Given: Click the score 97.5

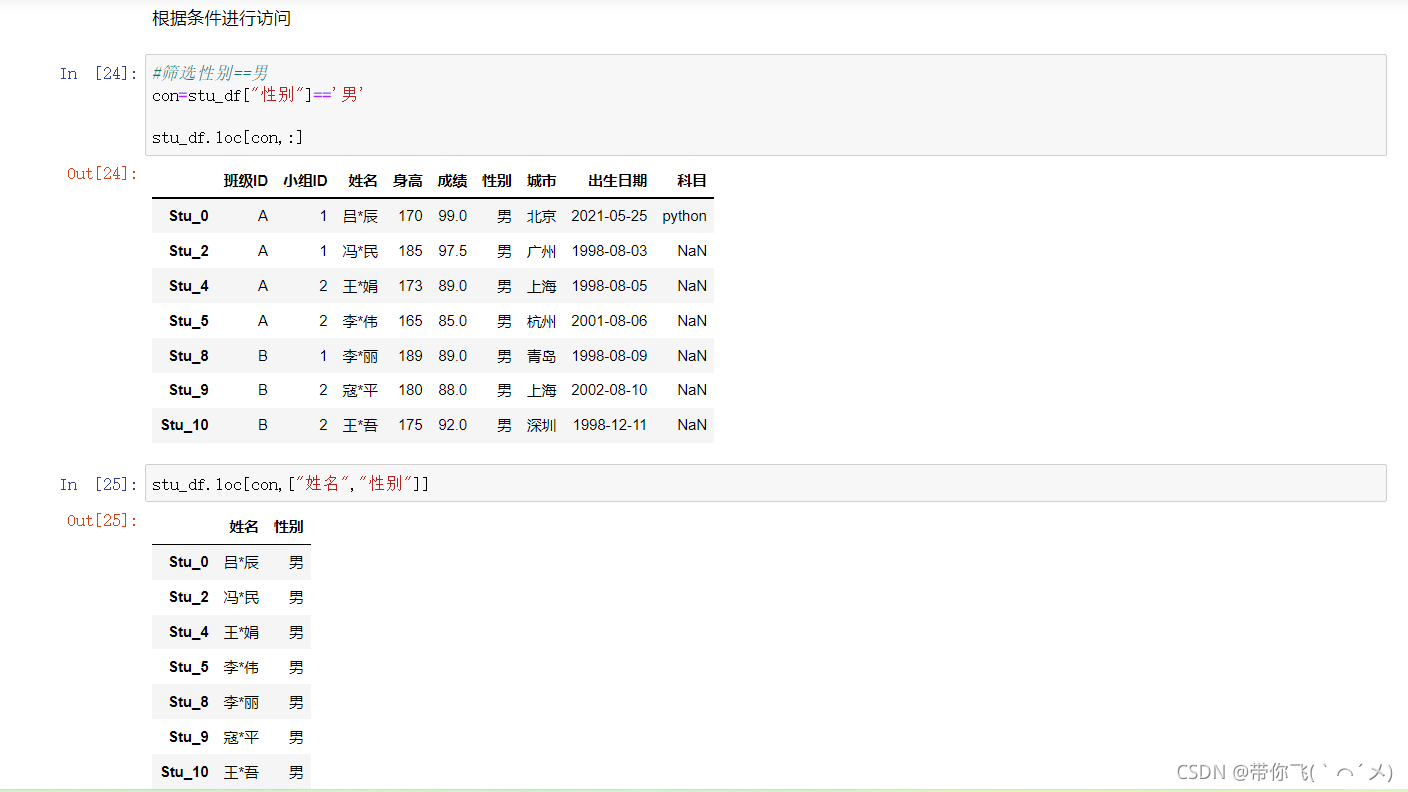Looking at the screenshot, I should coord(452,251).
